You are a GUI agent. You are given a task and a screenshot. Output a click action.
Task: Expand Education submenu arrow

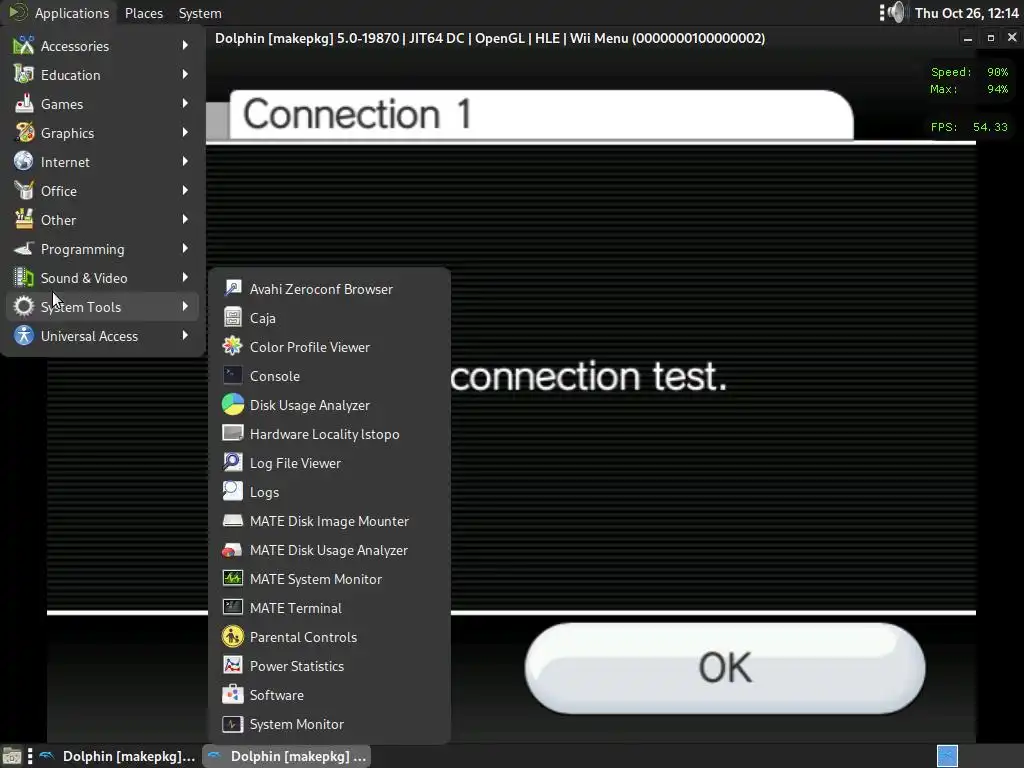tap(185, 74)
